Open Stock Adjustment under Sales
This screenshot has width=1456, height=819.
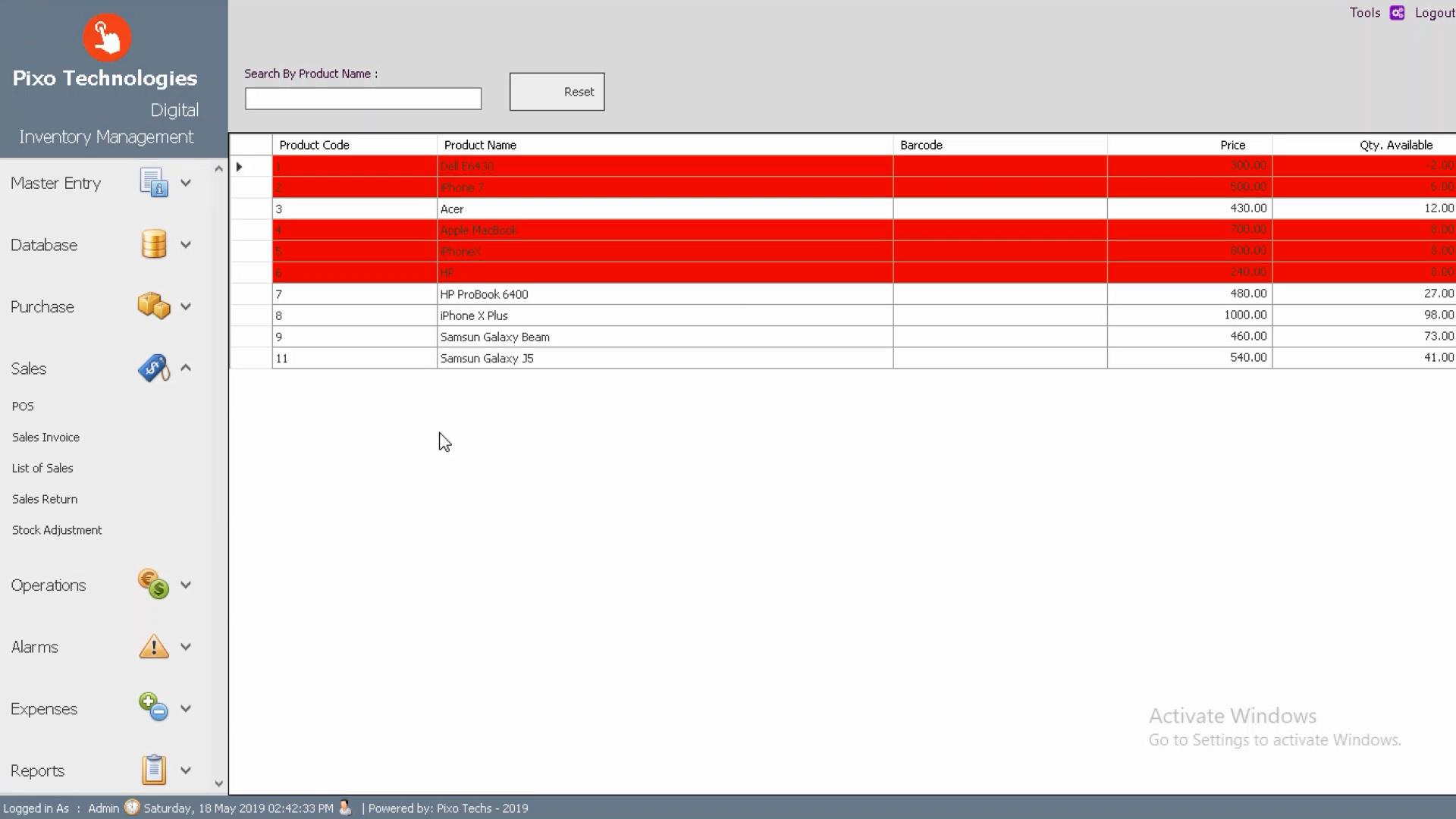point(57,530)
